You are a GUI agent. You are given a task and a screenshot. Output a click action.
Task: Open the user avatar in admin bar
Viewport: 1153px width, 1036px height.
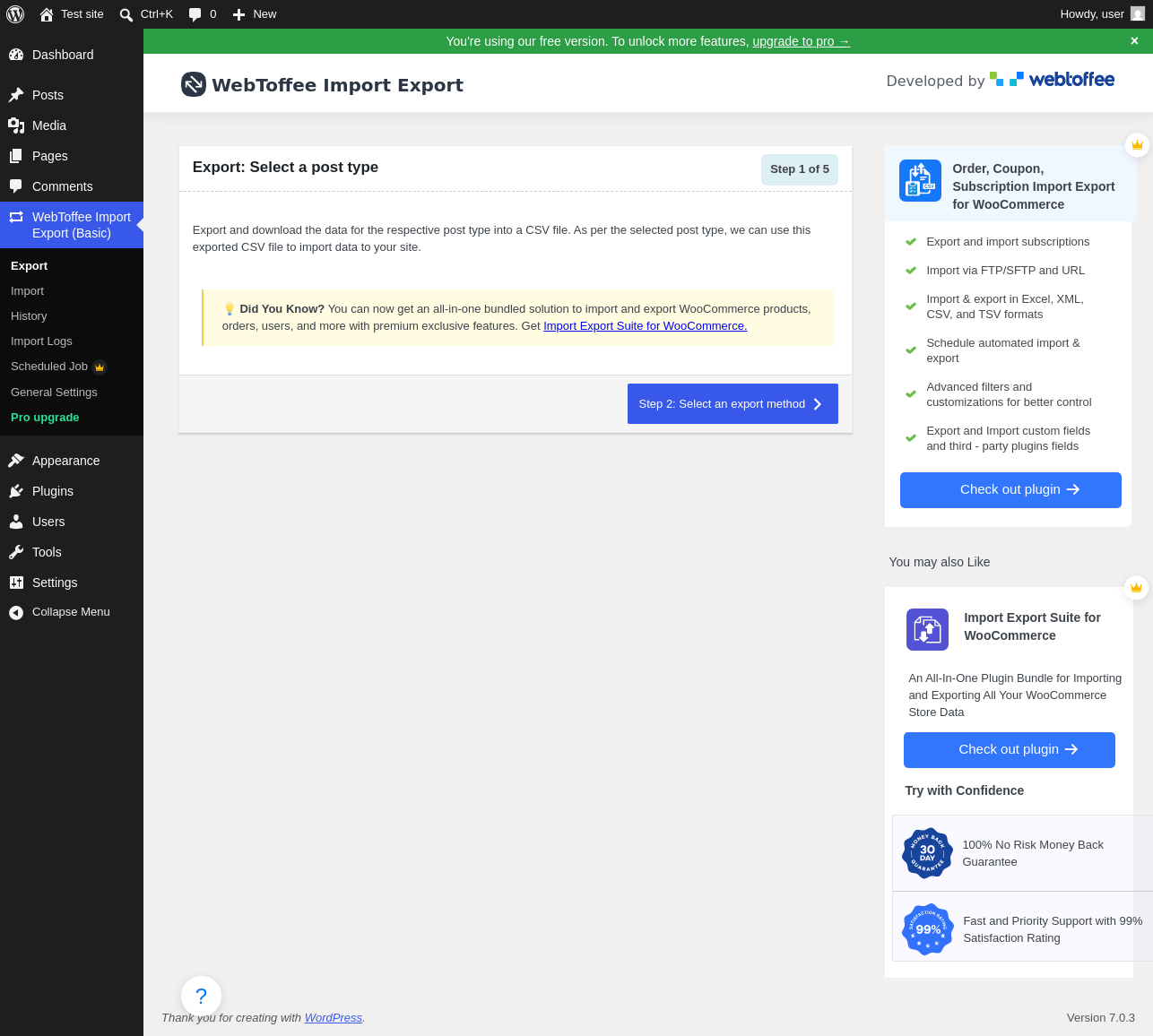pos(1138,13)
